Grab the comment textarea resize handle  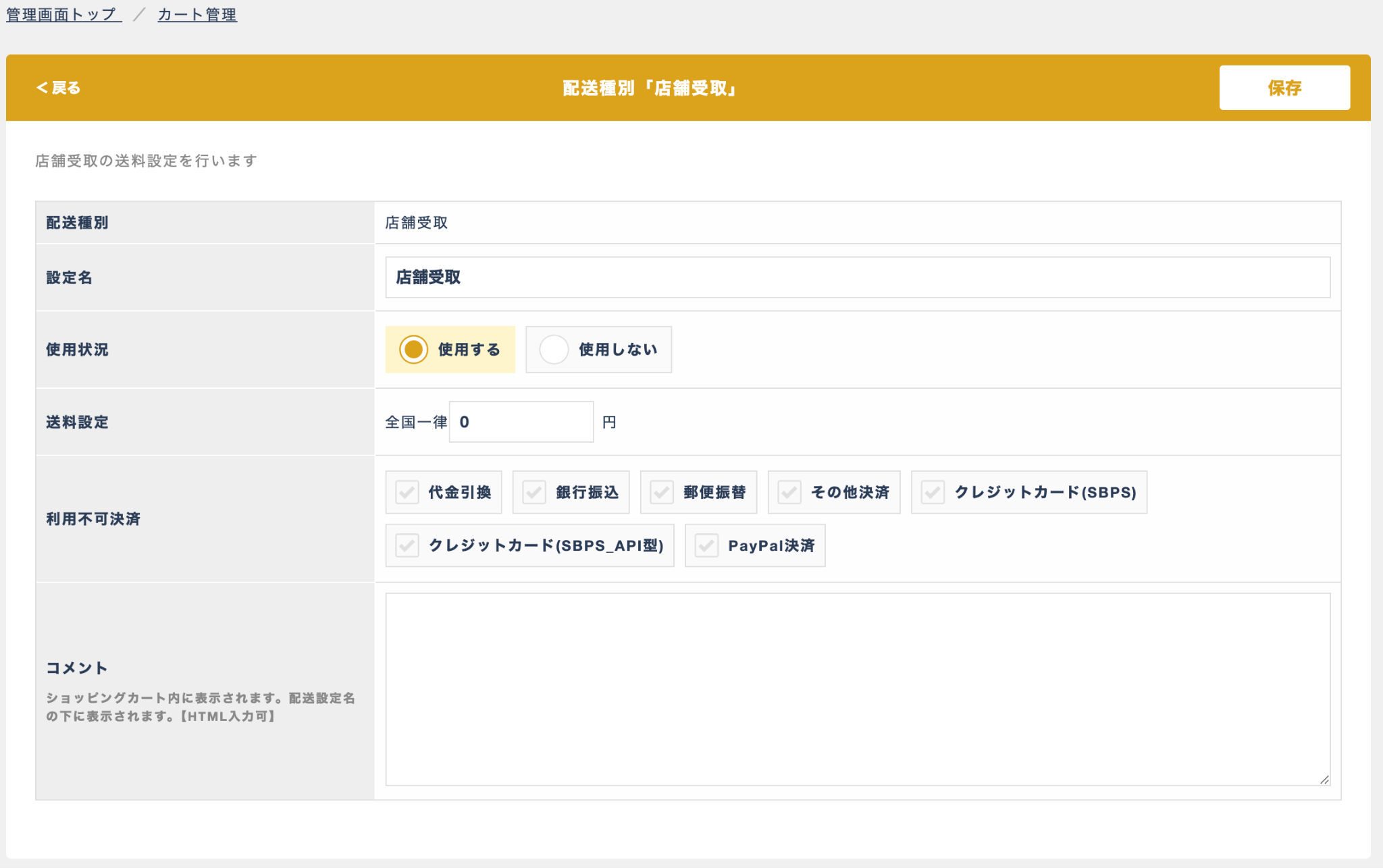(1324, 780)
